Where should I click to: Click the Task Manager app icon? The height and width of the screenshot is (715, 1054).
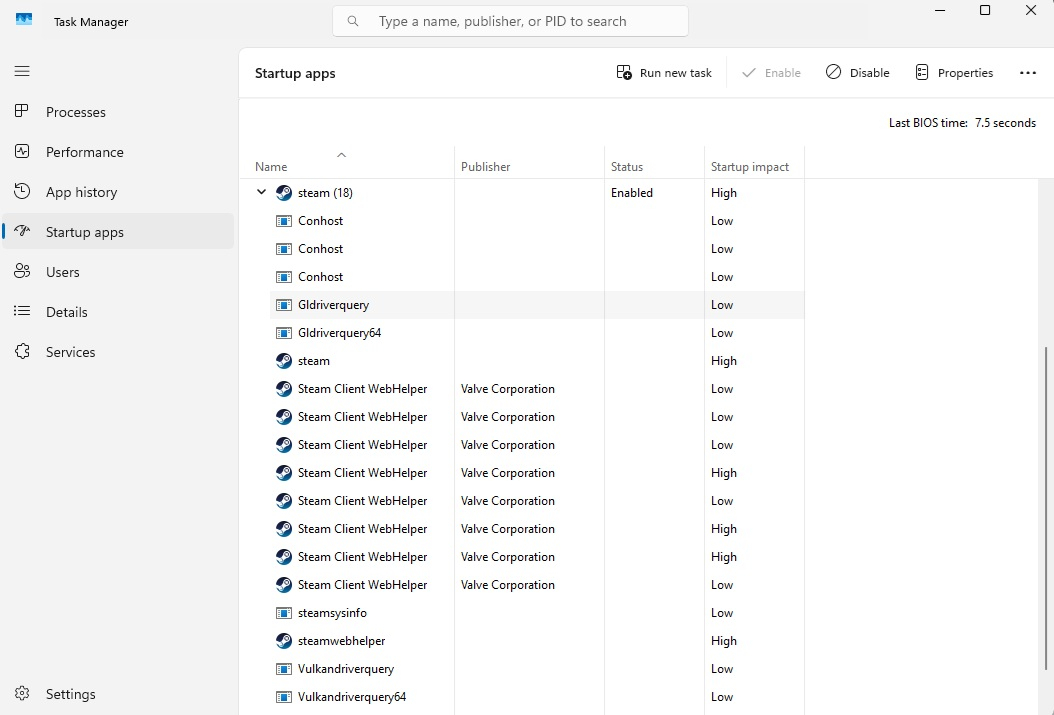pos(24,19)
